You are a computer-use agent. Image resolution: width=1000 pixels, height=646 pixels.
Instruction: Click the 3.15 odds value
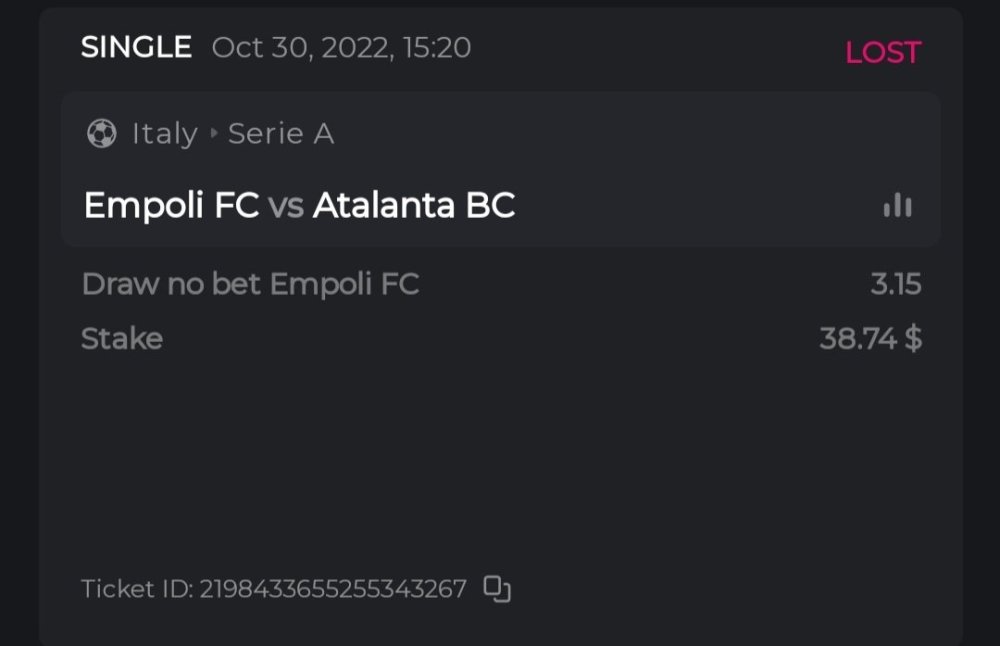click(x=895, y=284)
